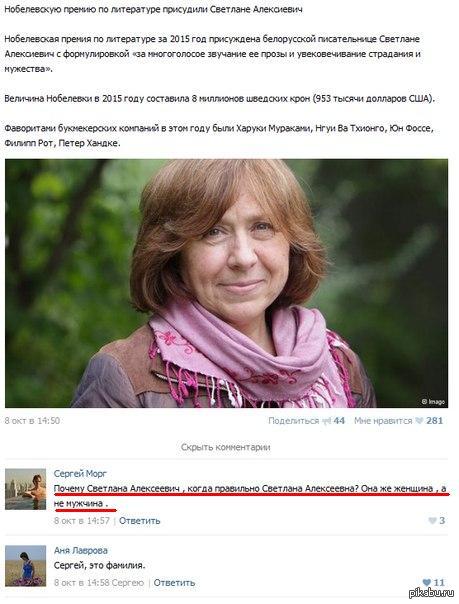
Task: Collapse comments via Скрыть комментарии
Action: coord(226,447)
